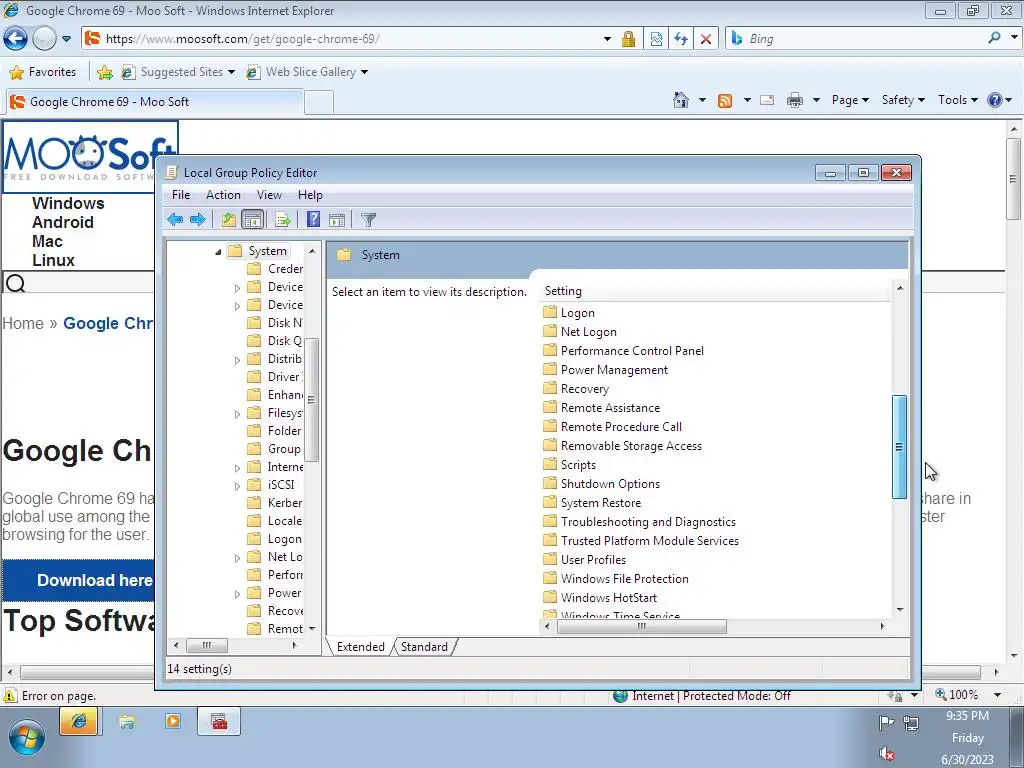
Task: Click the muted volume tray icon
Action: [x=886, y=753]
